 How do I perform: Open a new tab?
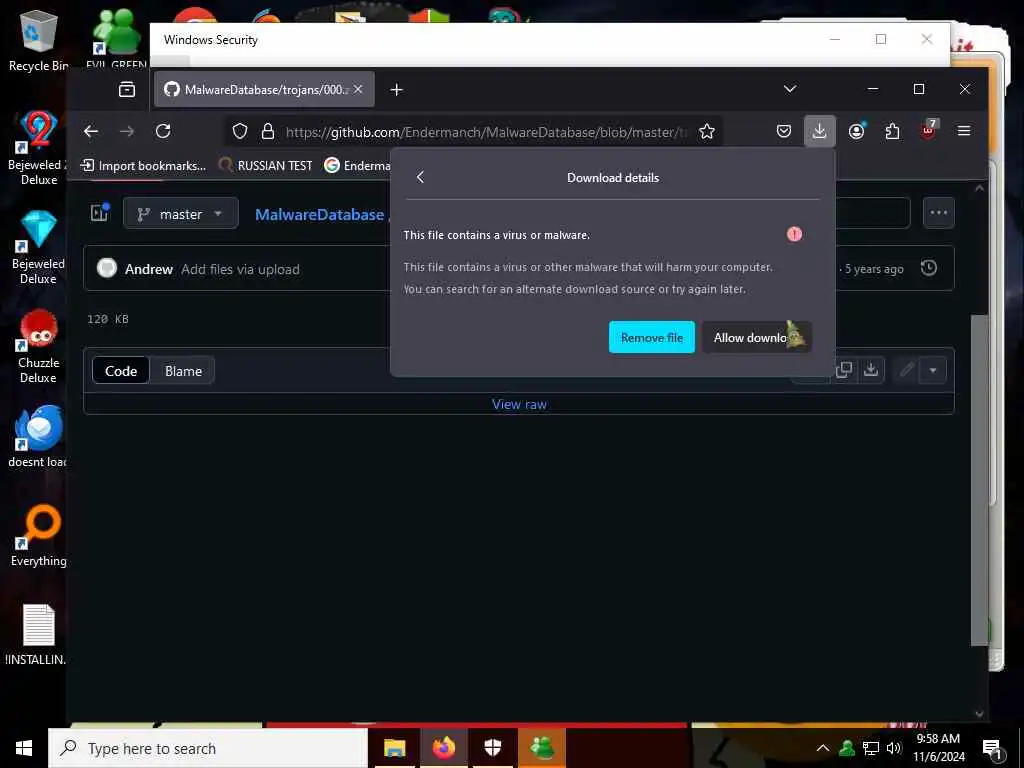coord(396,89)
